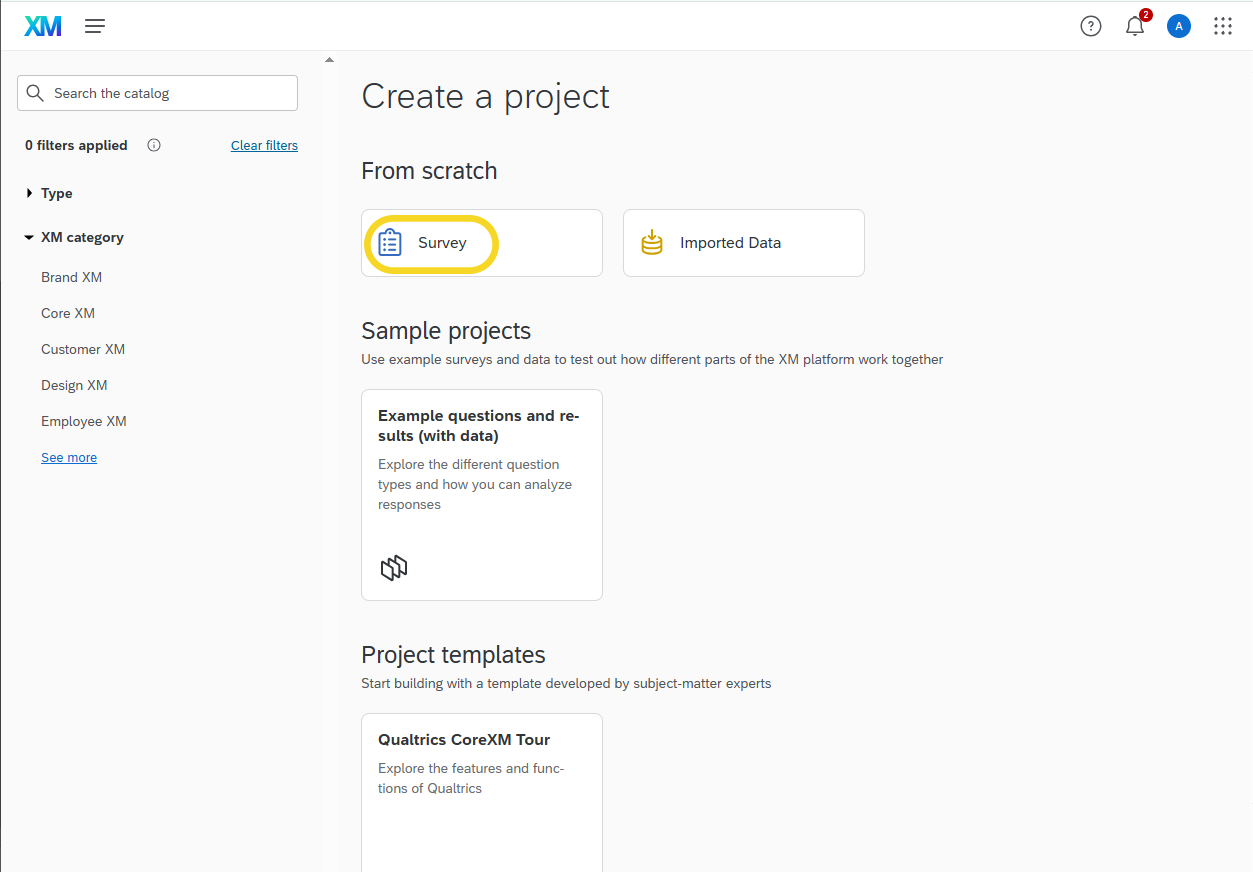Open the help question mark icon
Image resolution: width=1253 pixels, height=872 pixels.
click(1091, 26)
